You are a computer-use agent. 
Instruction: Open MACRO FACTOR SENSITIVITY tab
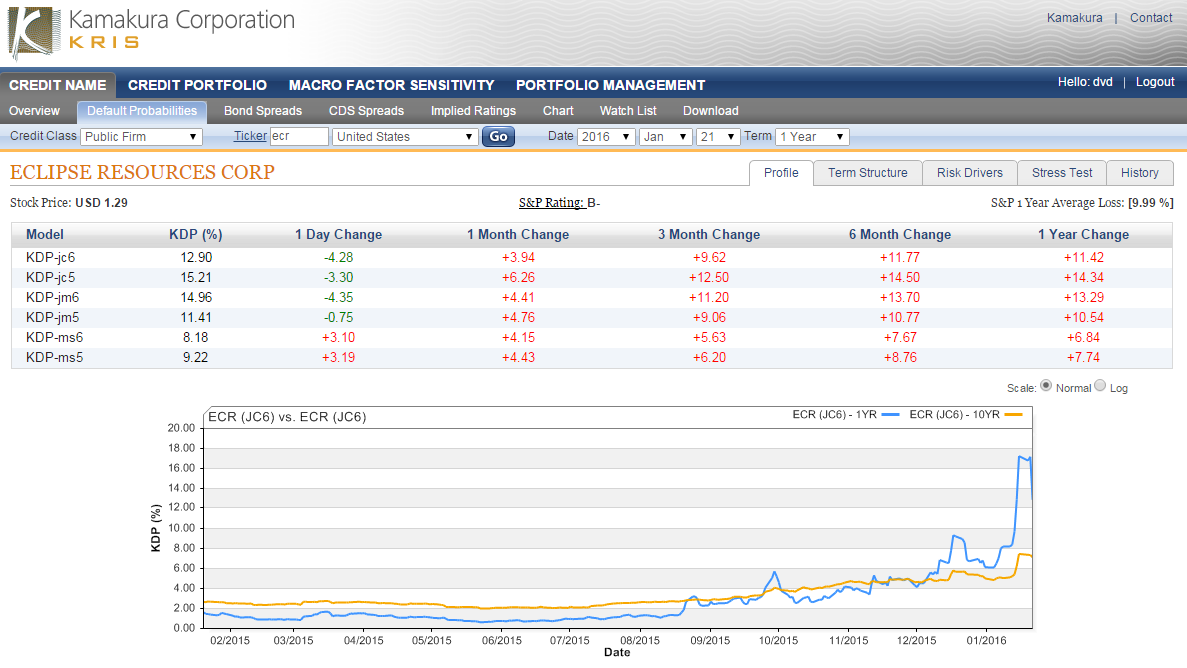[x=391, y=85]
